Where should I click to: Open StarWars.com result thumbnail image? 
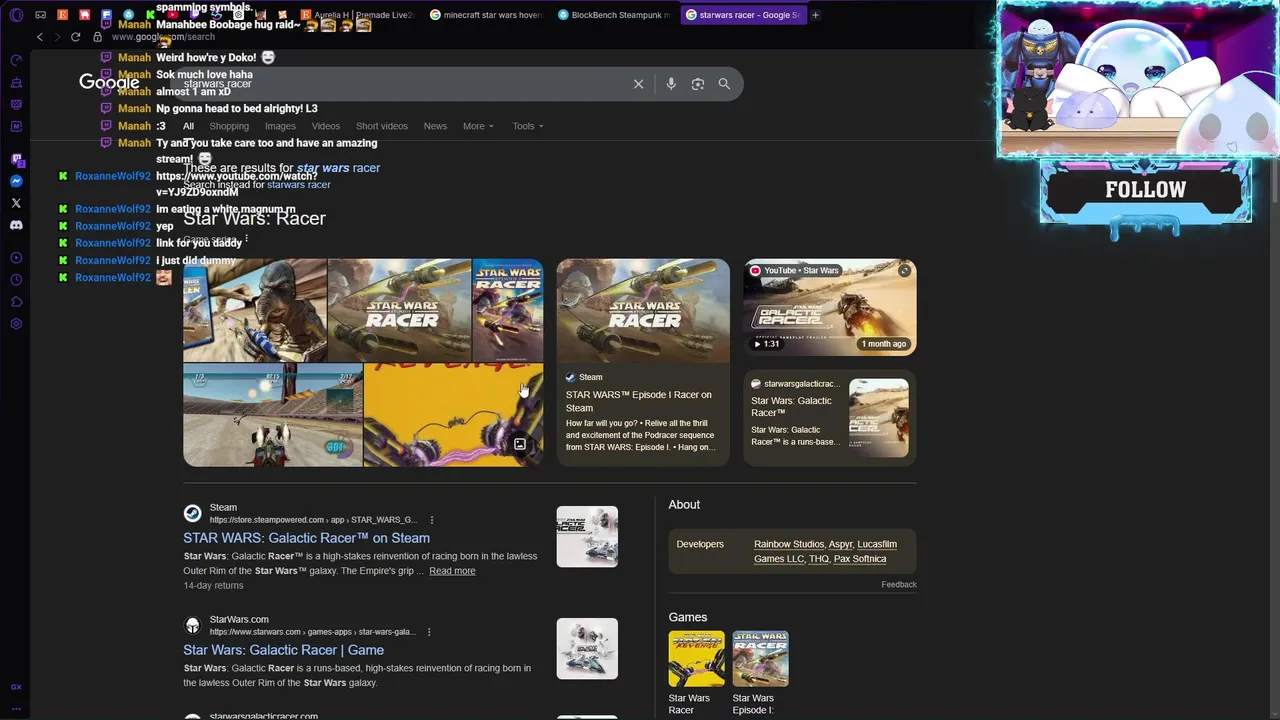[x=587, y=649]
